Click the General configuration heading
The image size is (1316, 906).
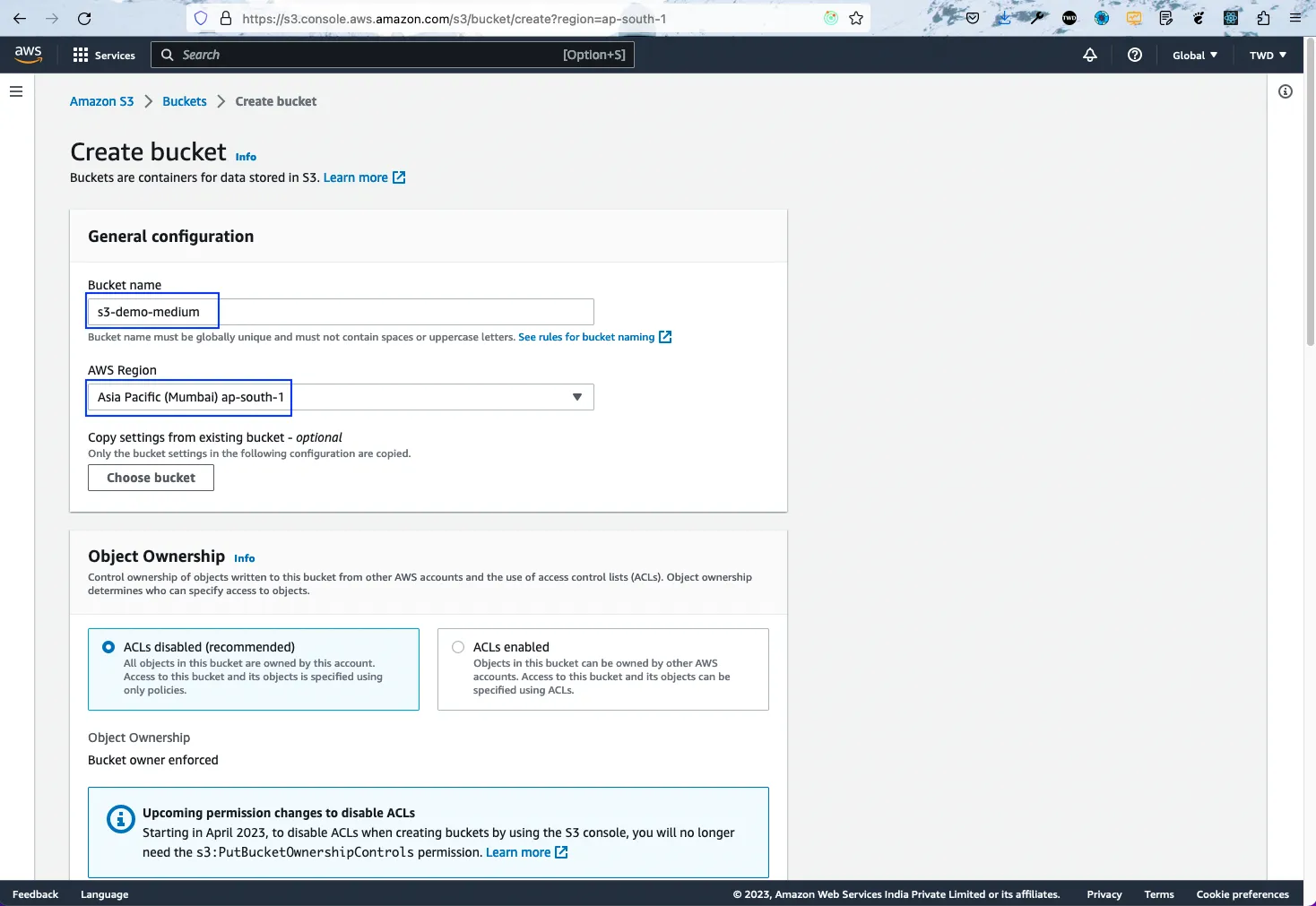(171, 237)
